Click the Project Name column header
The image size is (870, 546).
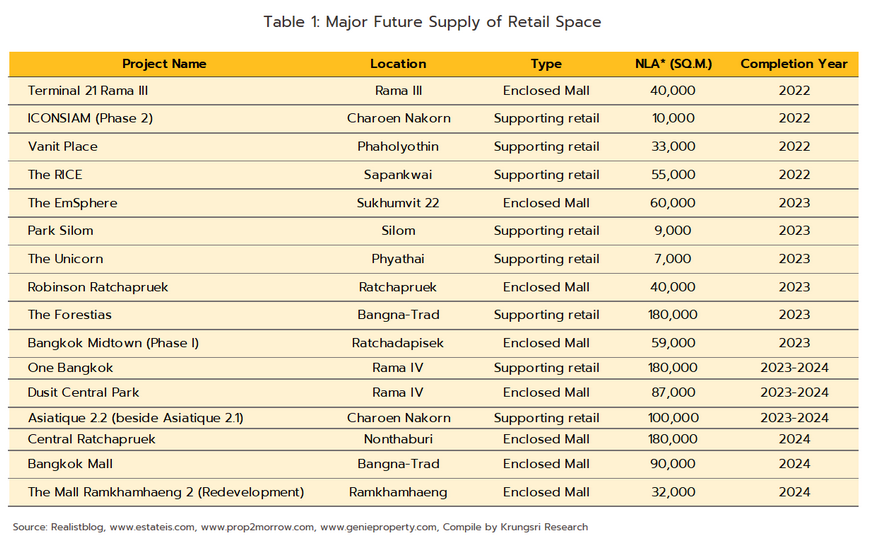click(164, 64)
